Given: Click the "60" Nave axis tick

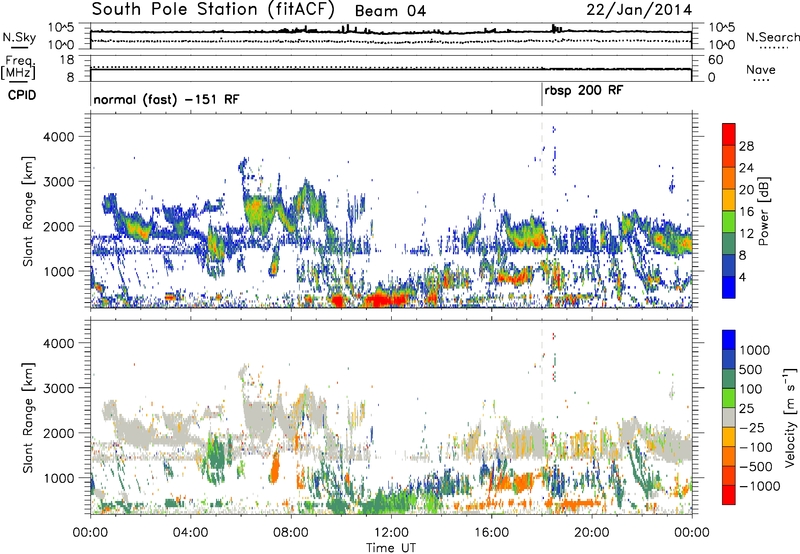Looking at the screenshot, I should [715, 60].
